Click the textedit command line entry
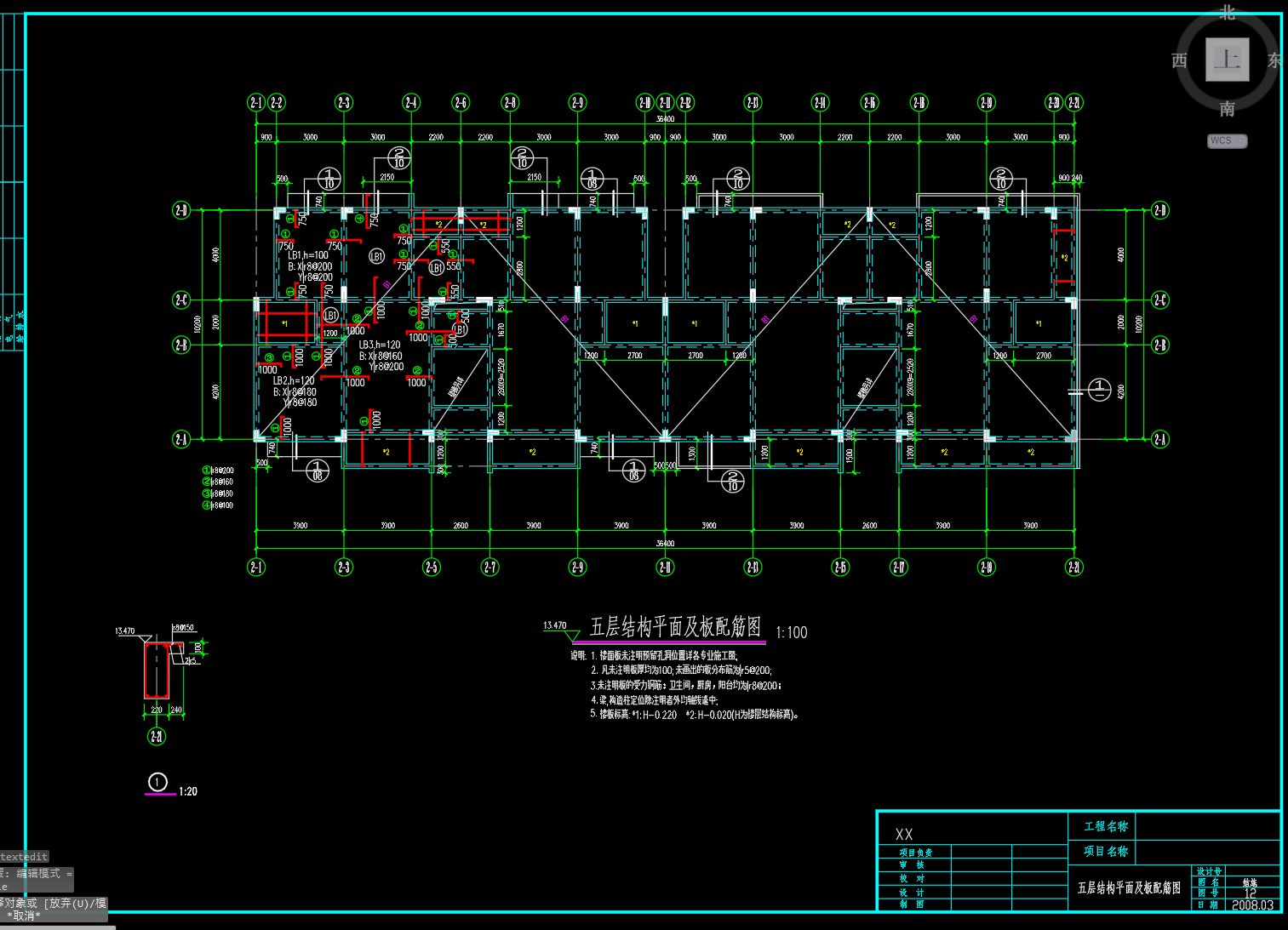Screen dimensions: 1288x930 tap(24, 857)
